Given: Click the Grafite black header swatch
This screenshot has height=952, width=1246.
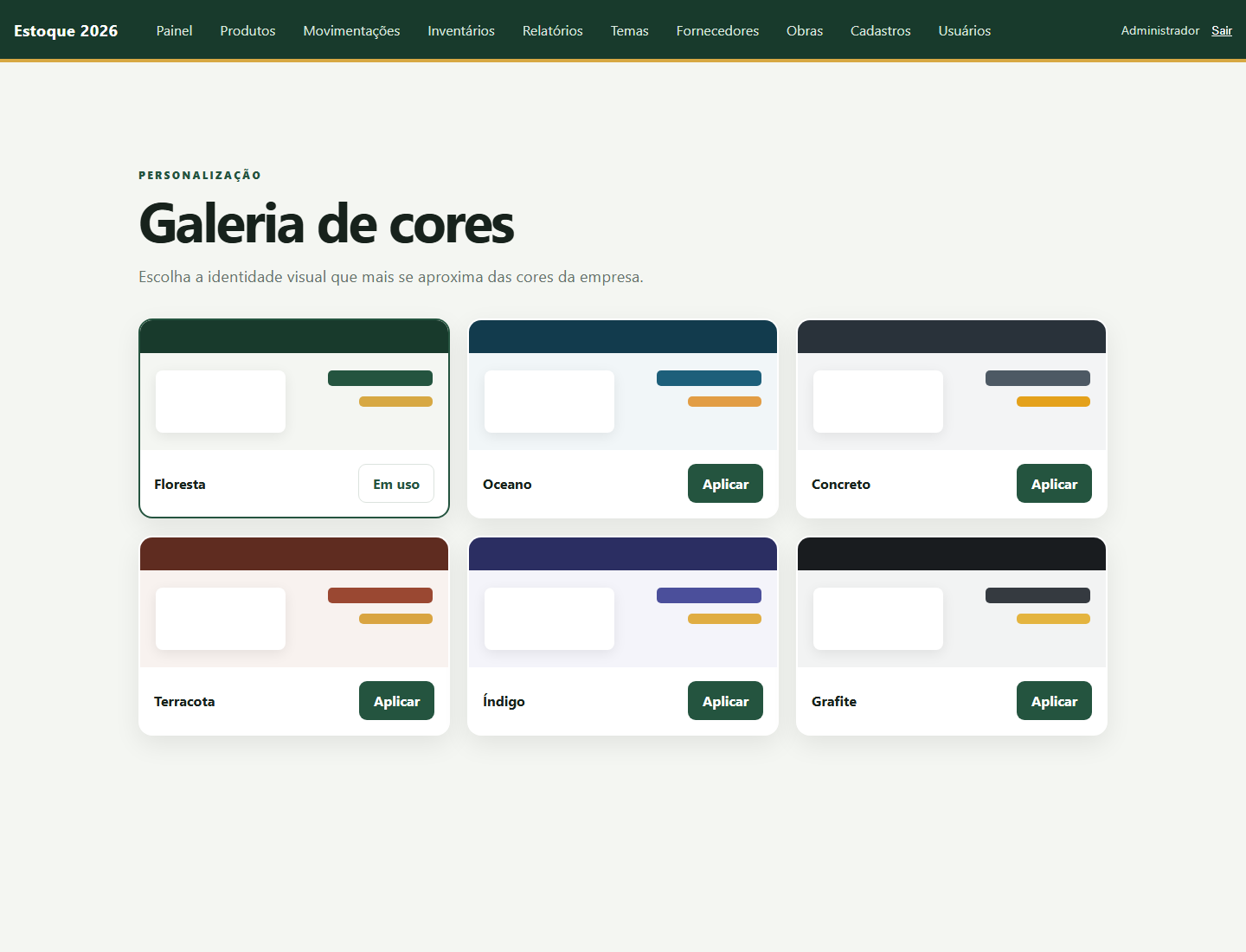Looking at the screenshot, I should 952,554.
